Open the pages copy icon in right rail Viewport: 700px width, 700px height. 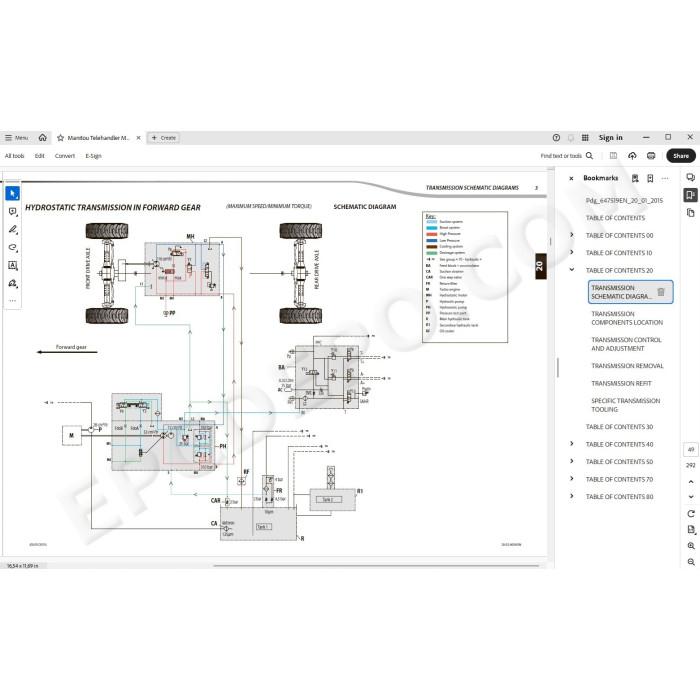(691, 212)
